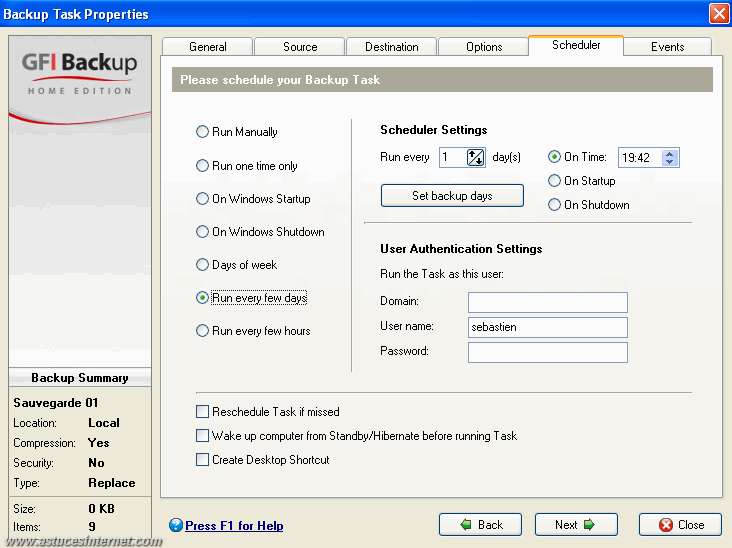Open the Source tab
732x548 pixels.
300,47
